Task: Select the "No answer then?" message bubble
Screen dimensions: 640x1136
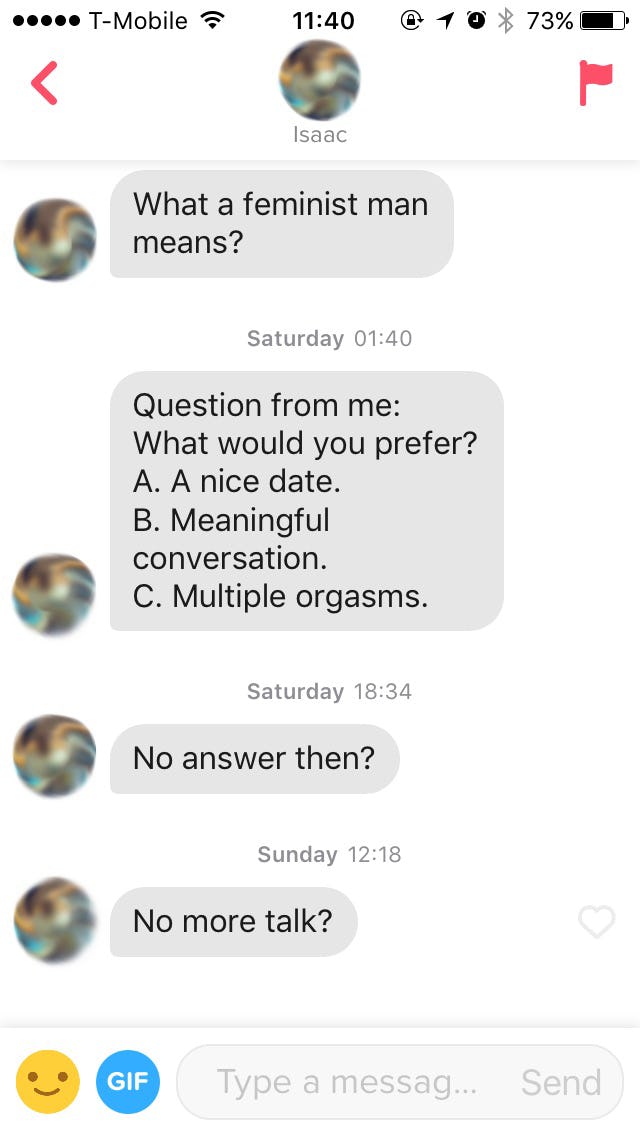Action: click(x=254, y=758)
